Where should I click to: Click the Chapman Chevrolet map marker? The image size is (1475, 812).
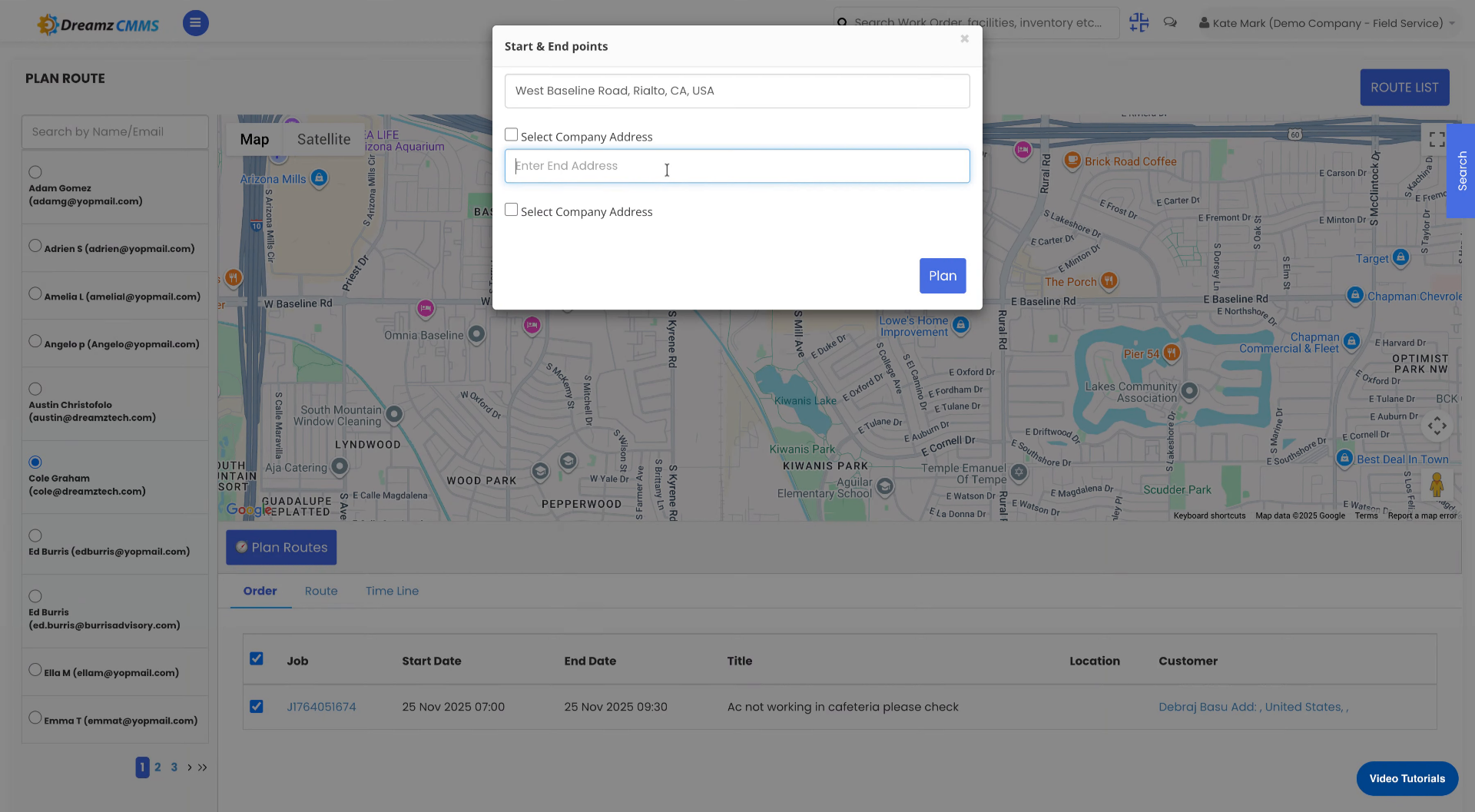tap(1355, 294)
